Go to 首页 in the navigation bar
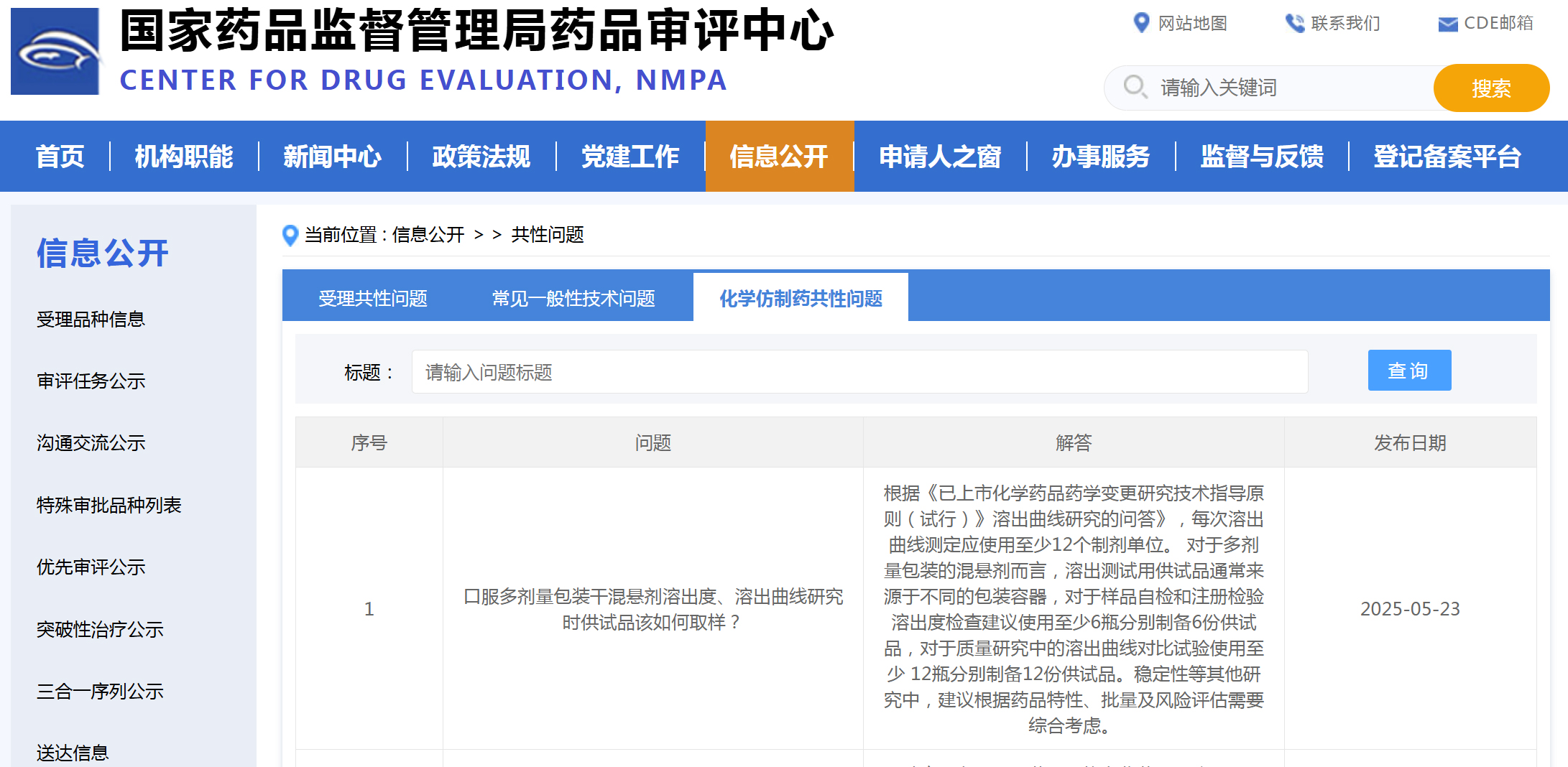The image size is (1568, 767). 60,156
